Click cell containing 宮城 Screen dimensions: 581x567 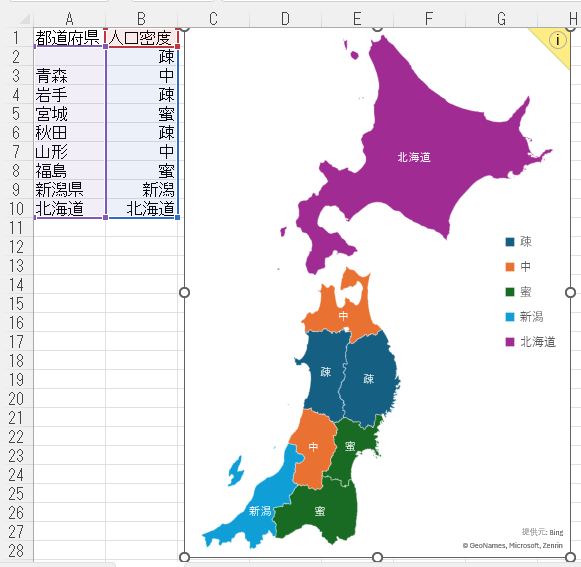[x=69, y=113]
